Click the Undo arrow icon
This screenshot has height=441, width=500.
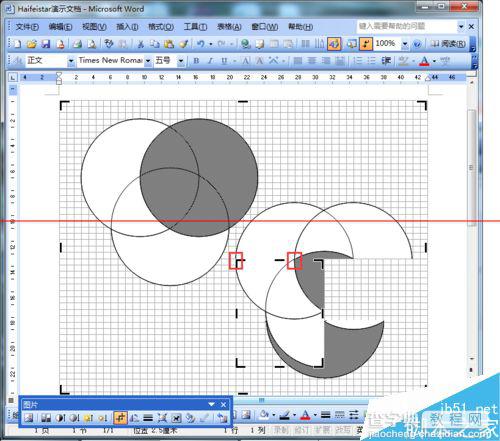click(x=200, y=44)
